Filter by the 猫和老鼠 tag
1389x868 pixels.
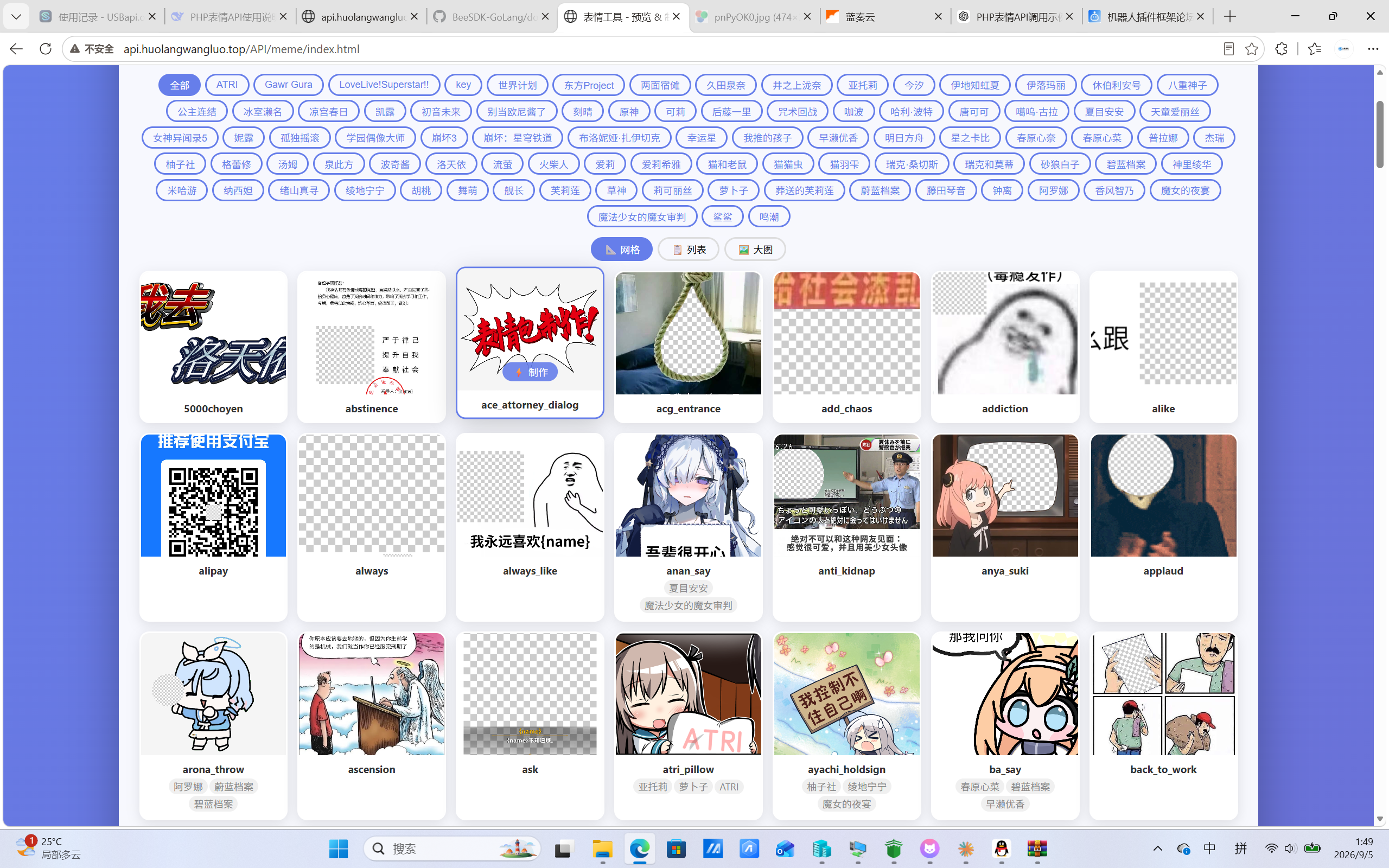point(727,164)
